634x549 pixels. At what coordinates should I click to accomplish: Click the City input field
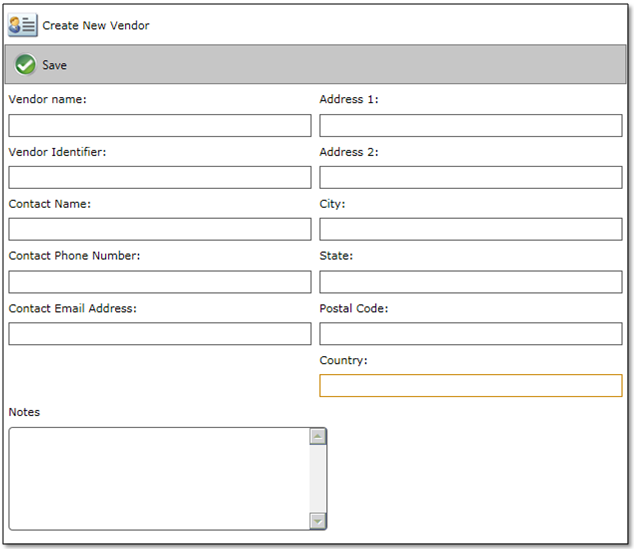tap(470, 229)
